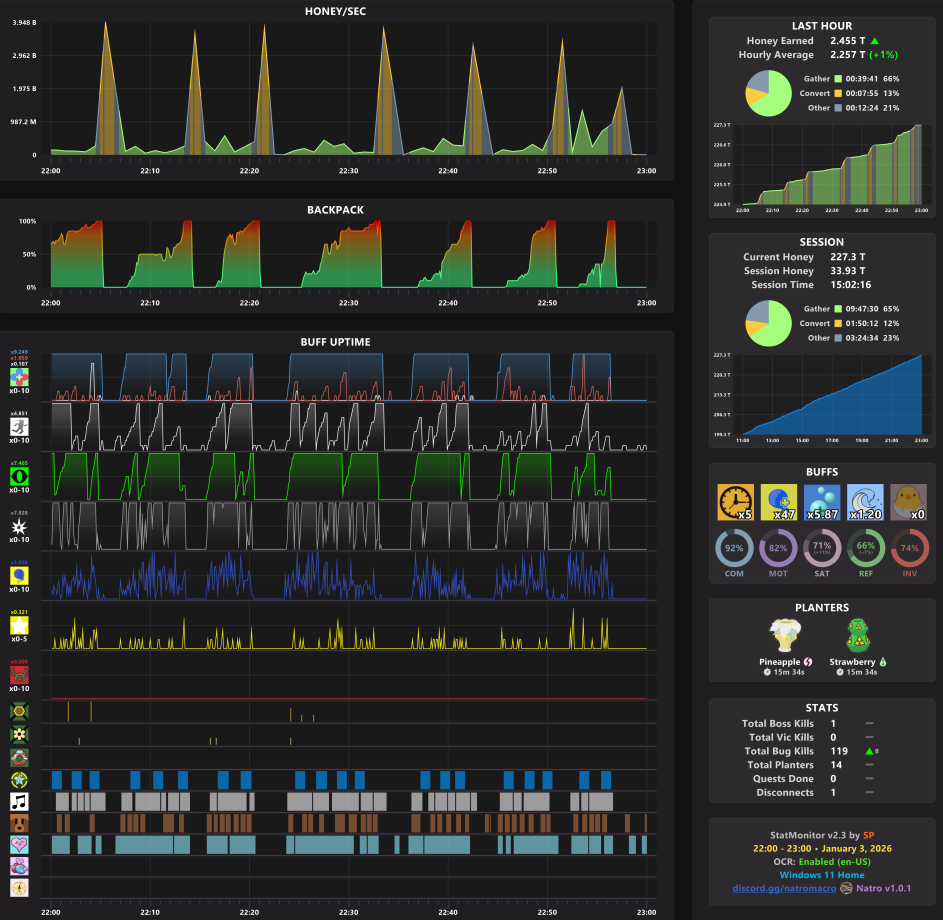Viewport: 943px width, 920px height.
Task: Click the Strawberry planter icon
Action: [858, 636]
